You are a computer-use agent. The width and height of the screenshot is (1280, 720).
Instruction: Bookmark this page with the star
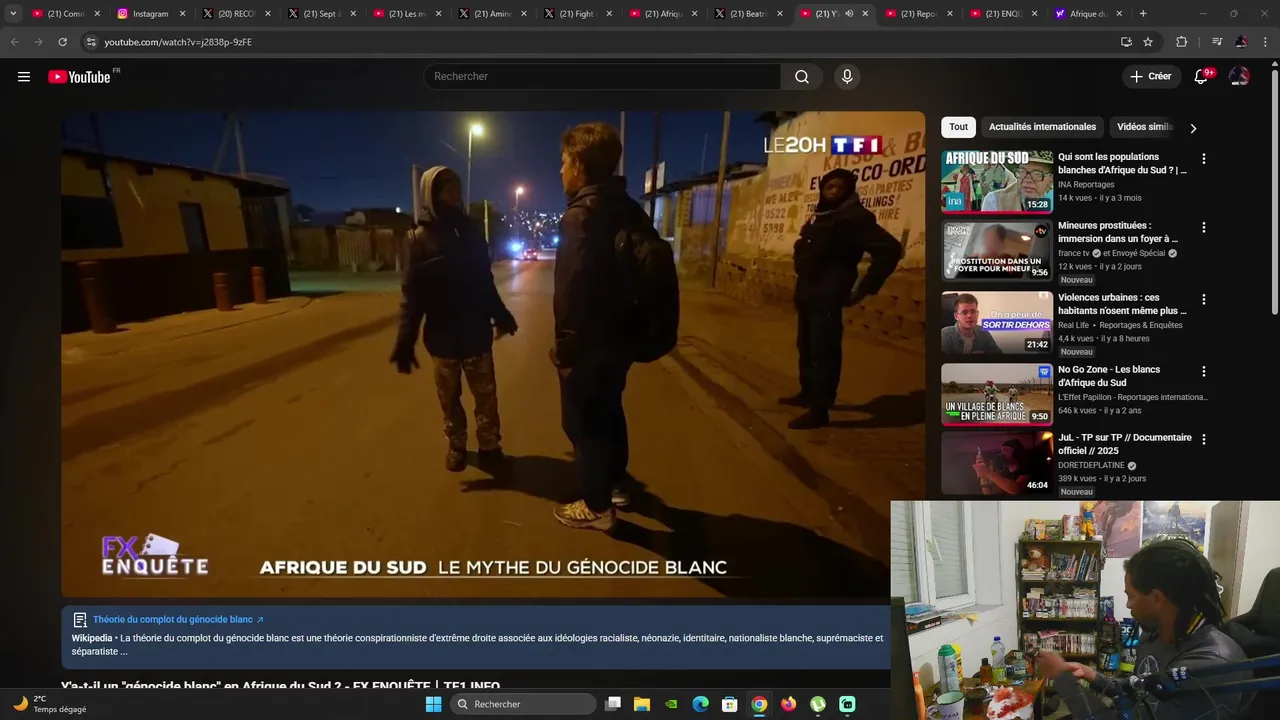(x=1148, y=42)
